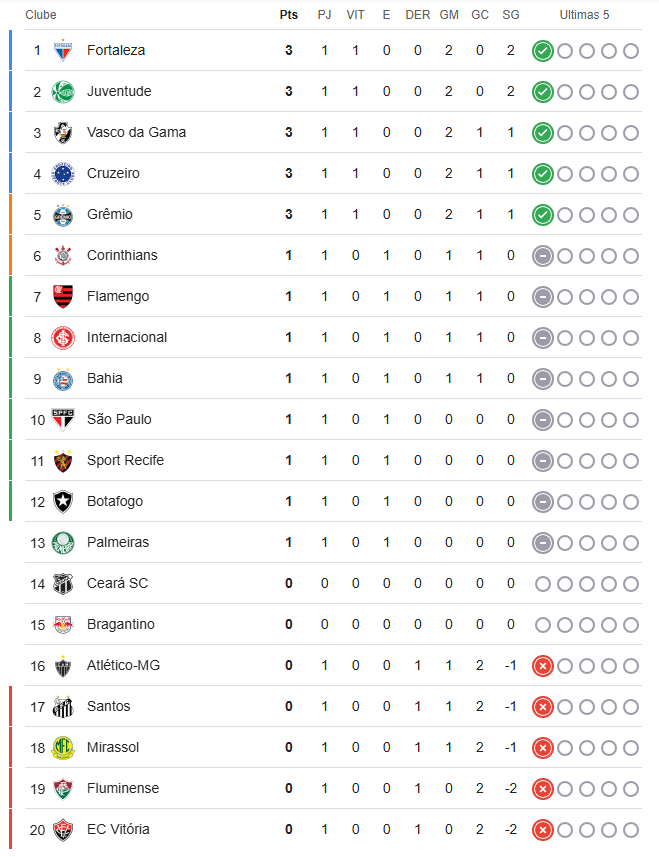Click the Vasco da Gama crest

(63, 133)
